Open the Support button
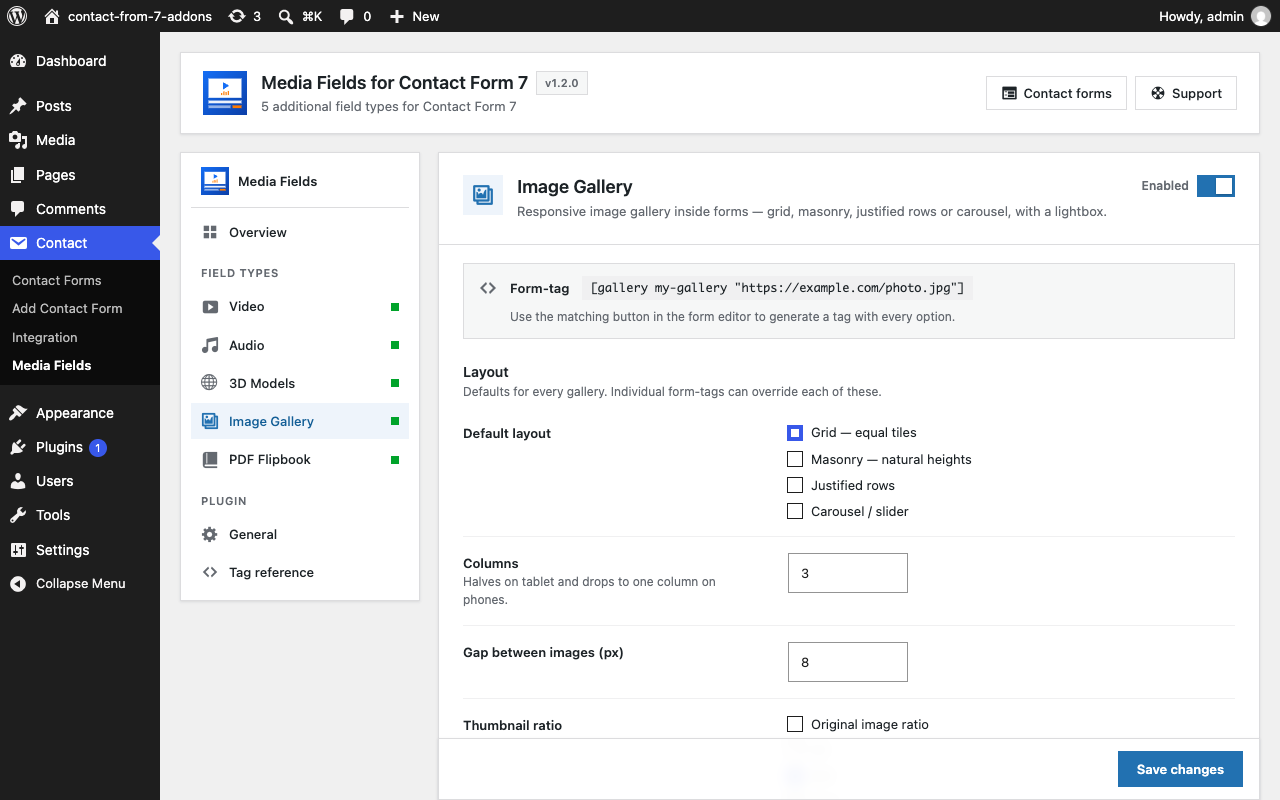The image size is (1280, 800). coord(1186,93)
